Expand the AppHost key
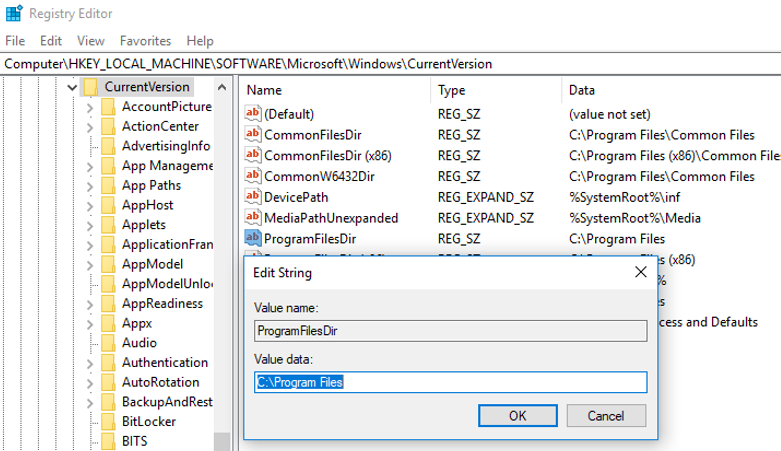Image resolution: width=781 pixels, height=451 pixels. pos(90,206)
